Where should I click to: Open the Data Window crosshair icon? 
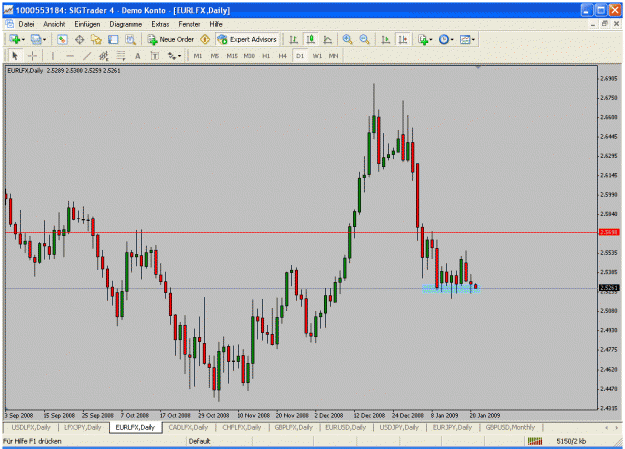tap(79, 39)
